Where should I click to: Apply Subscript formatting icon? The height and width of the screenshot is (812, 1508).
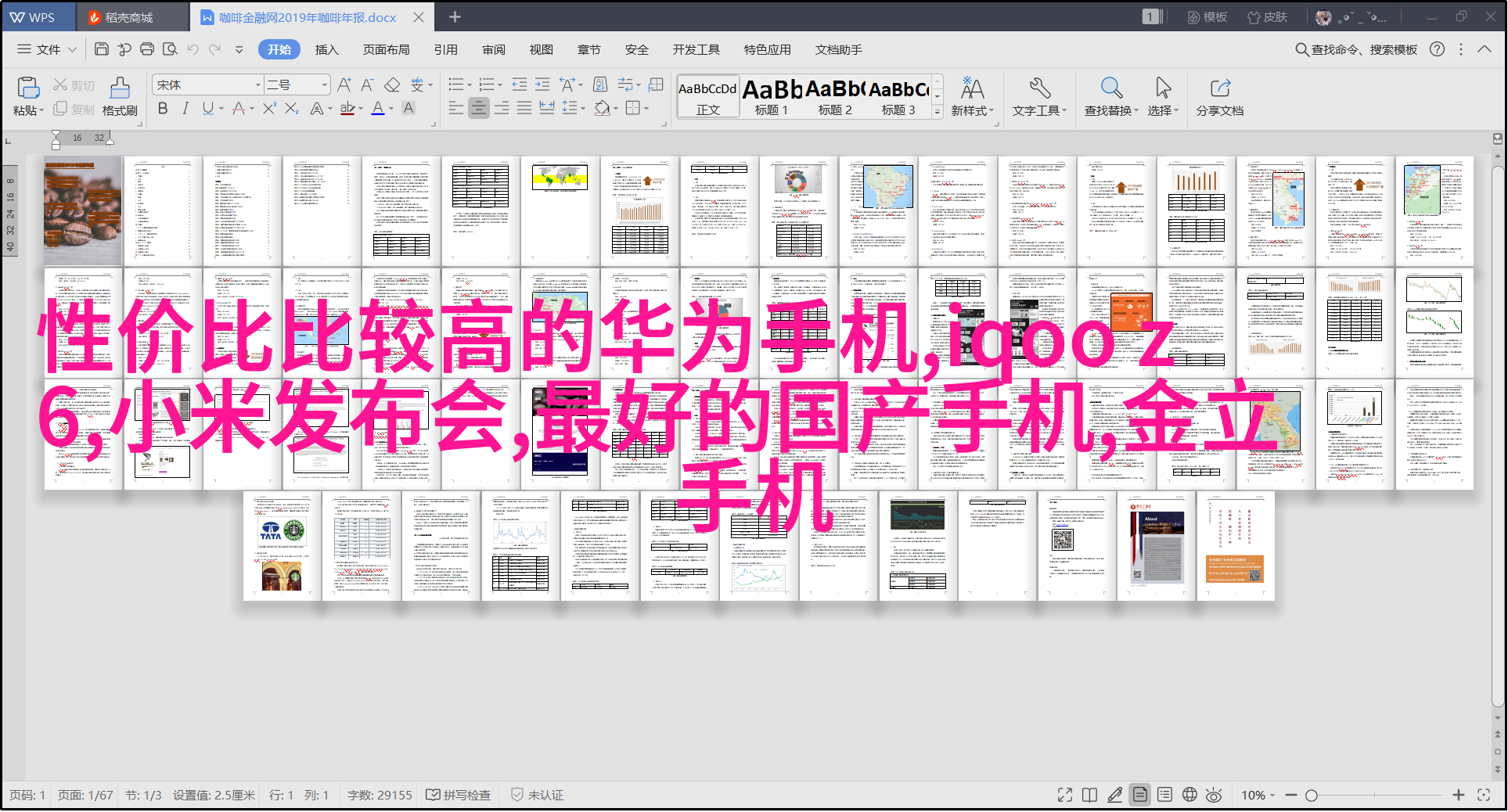point(291,109)
